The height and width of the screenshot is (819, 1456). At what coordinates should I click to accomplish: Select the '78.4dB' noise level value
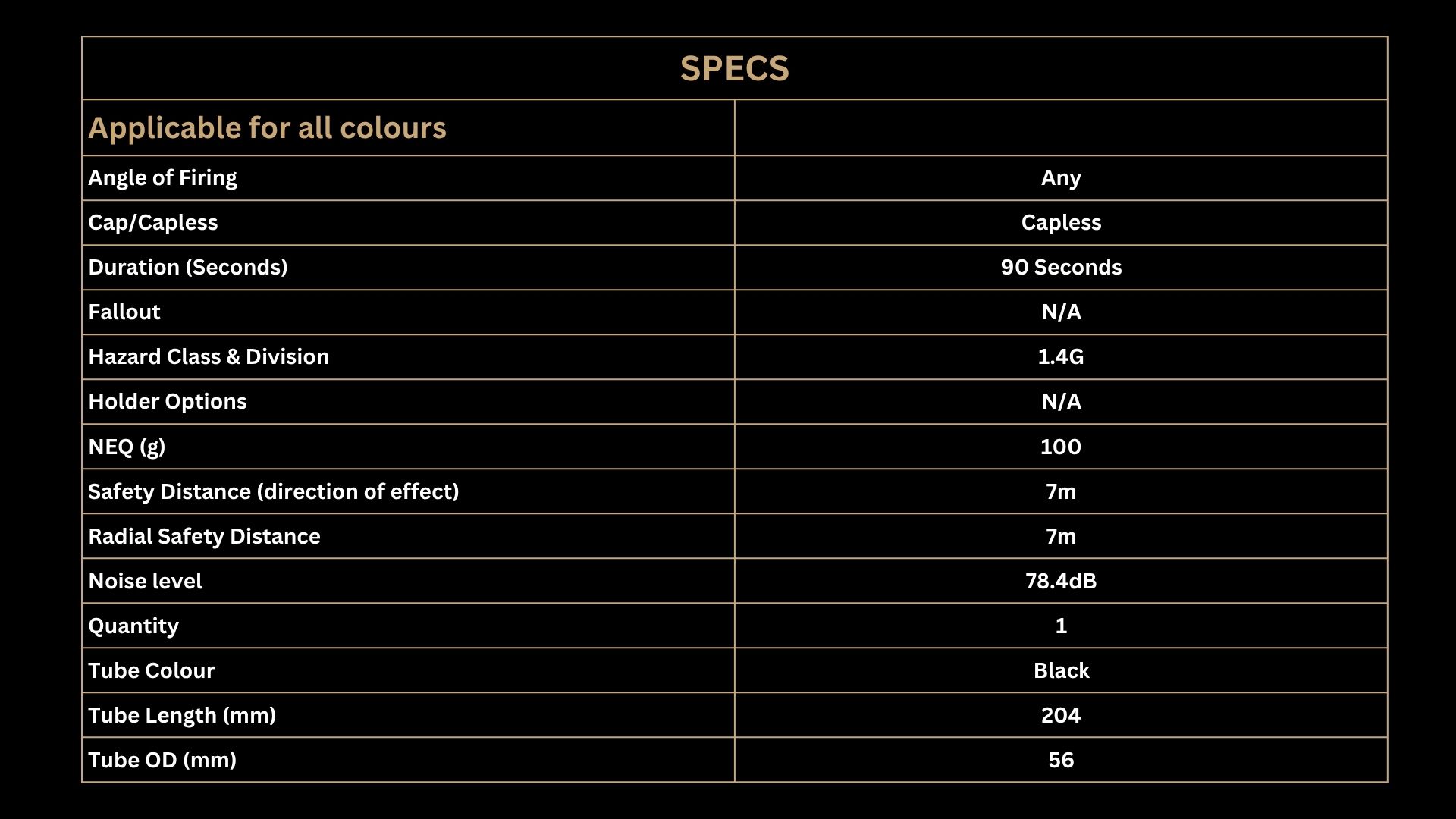pyautogui.click(x=1061, y=582)
